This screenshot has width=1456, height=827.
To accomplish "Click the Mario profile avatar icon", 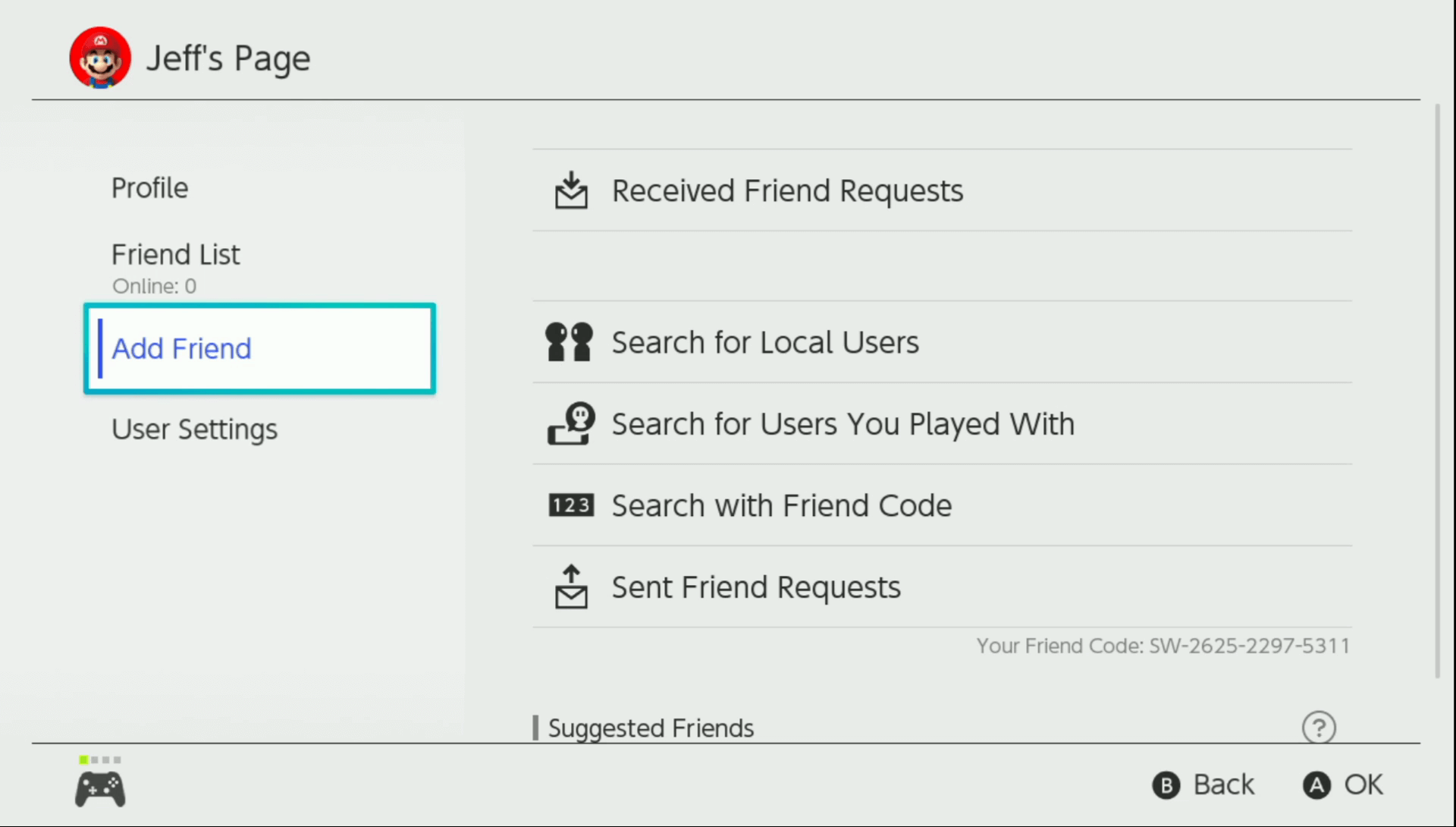I will coord(100,58).
